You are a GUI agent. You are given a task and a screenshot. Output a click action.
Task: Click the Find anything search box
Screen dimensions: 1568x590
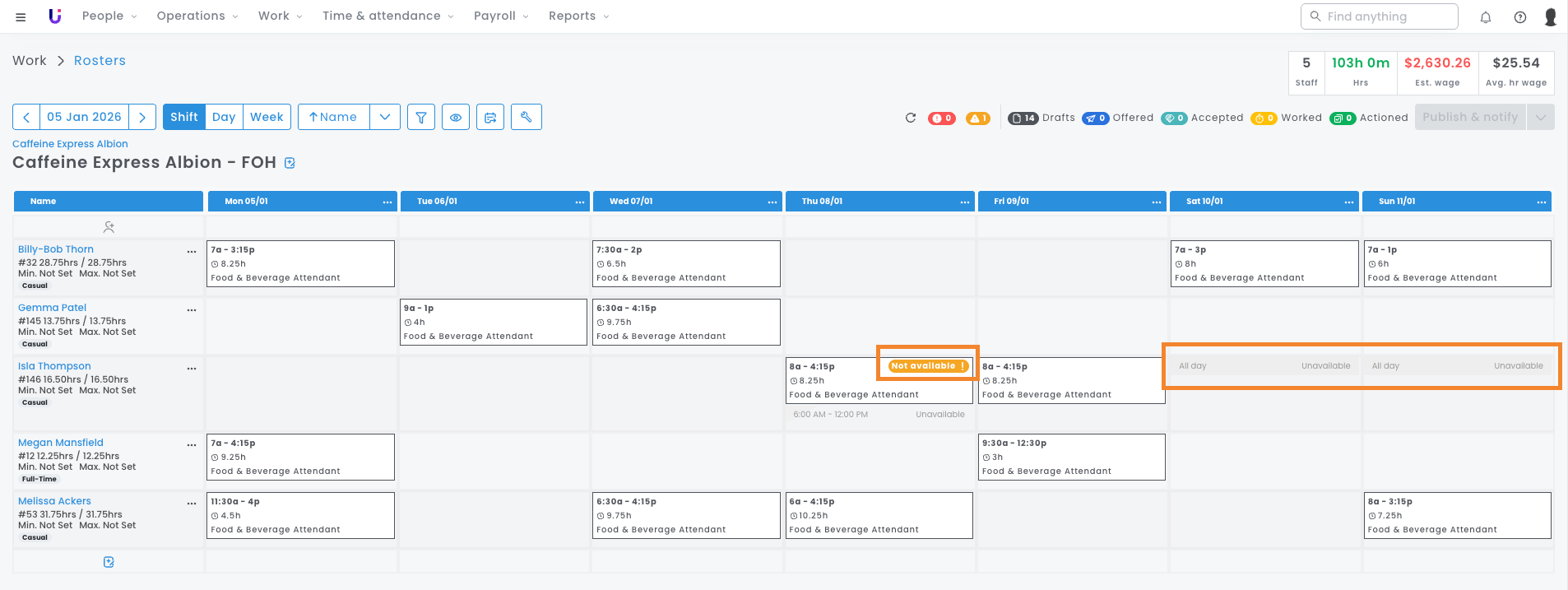[1379, 16]
